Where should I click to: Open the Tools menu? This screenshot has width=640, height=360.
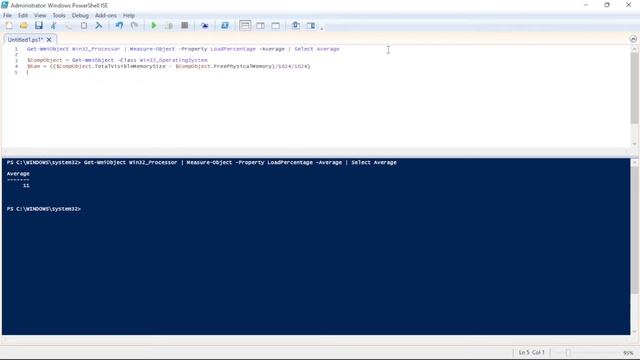59,16
